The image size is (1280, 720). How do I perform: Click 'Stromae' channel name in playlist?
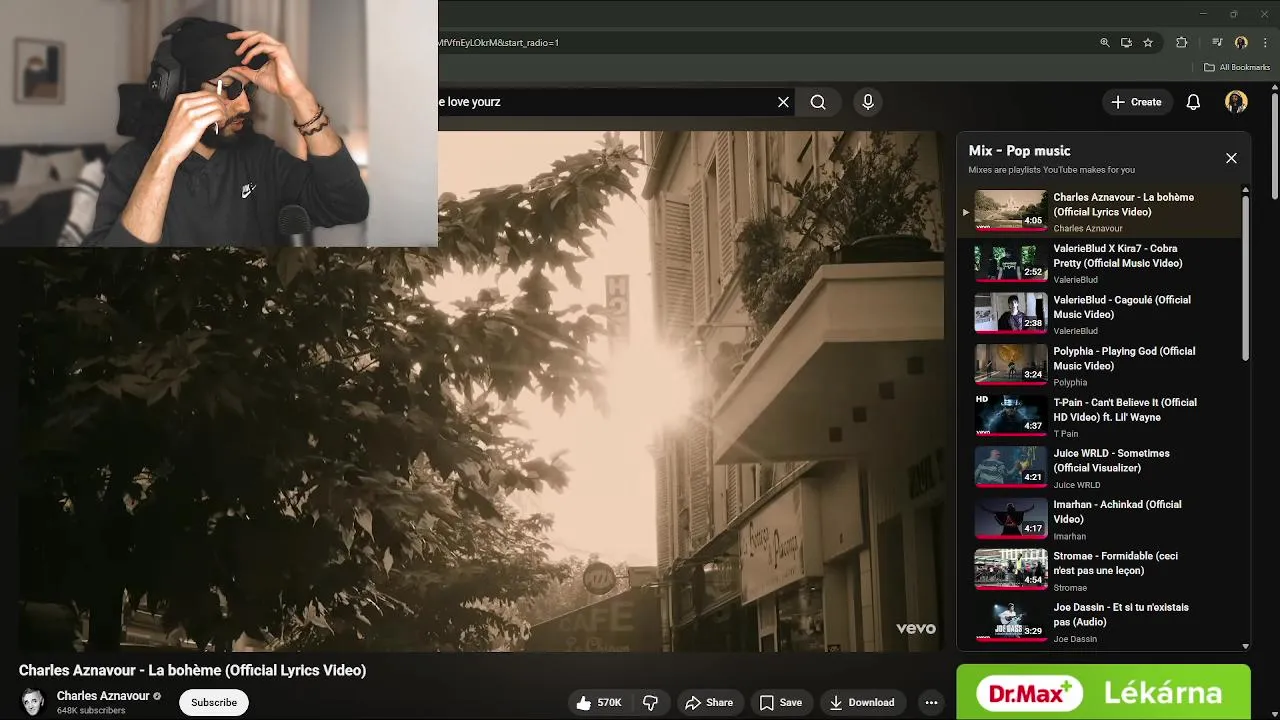click(1070, 588)
